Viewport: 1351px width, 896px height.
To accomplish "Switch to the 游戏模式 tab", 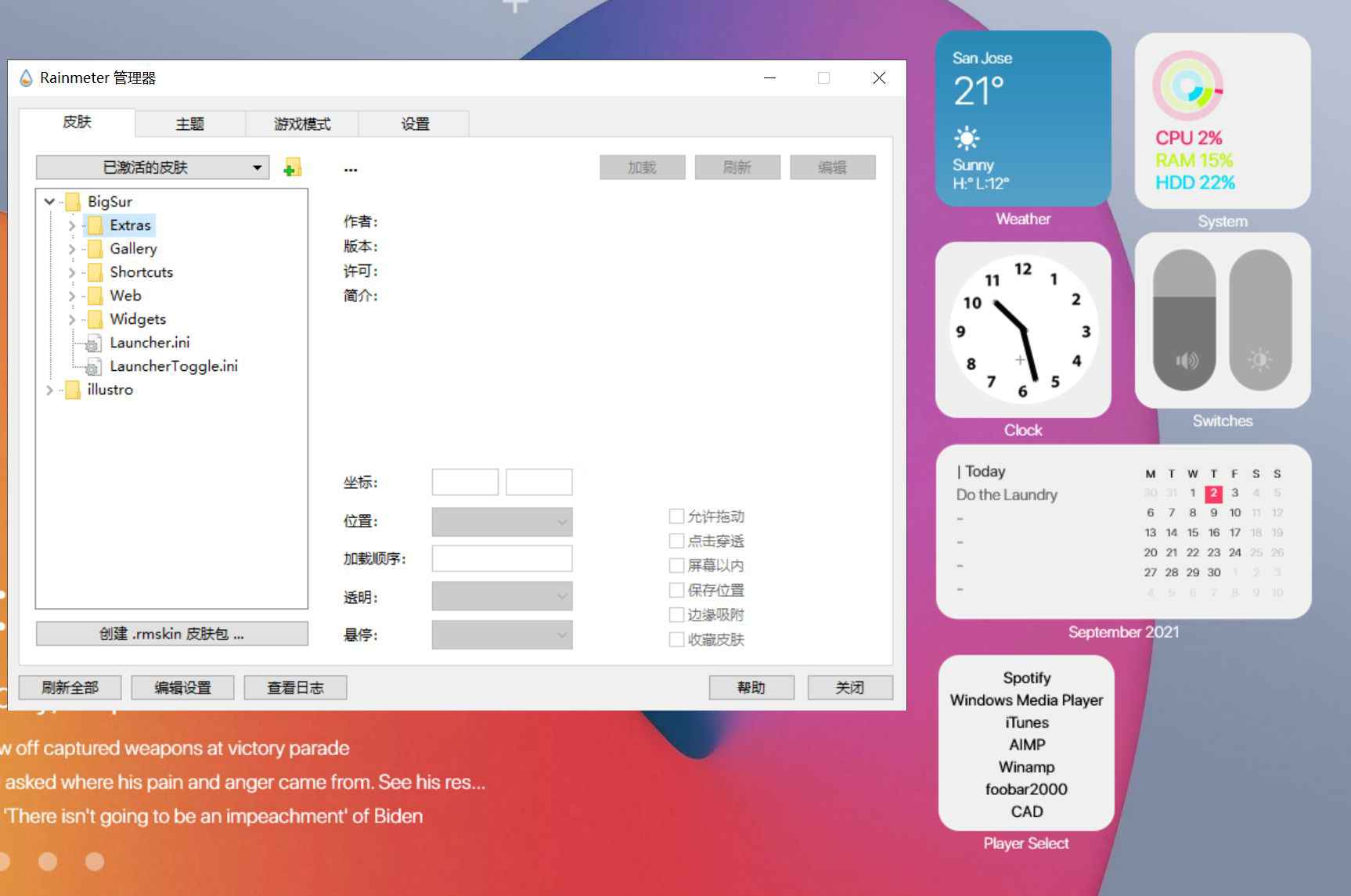I will 301,123.
